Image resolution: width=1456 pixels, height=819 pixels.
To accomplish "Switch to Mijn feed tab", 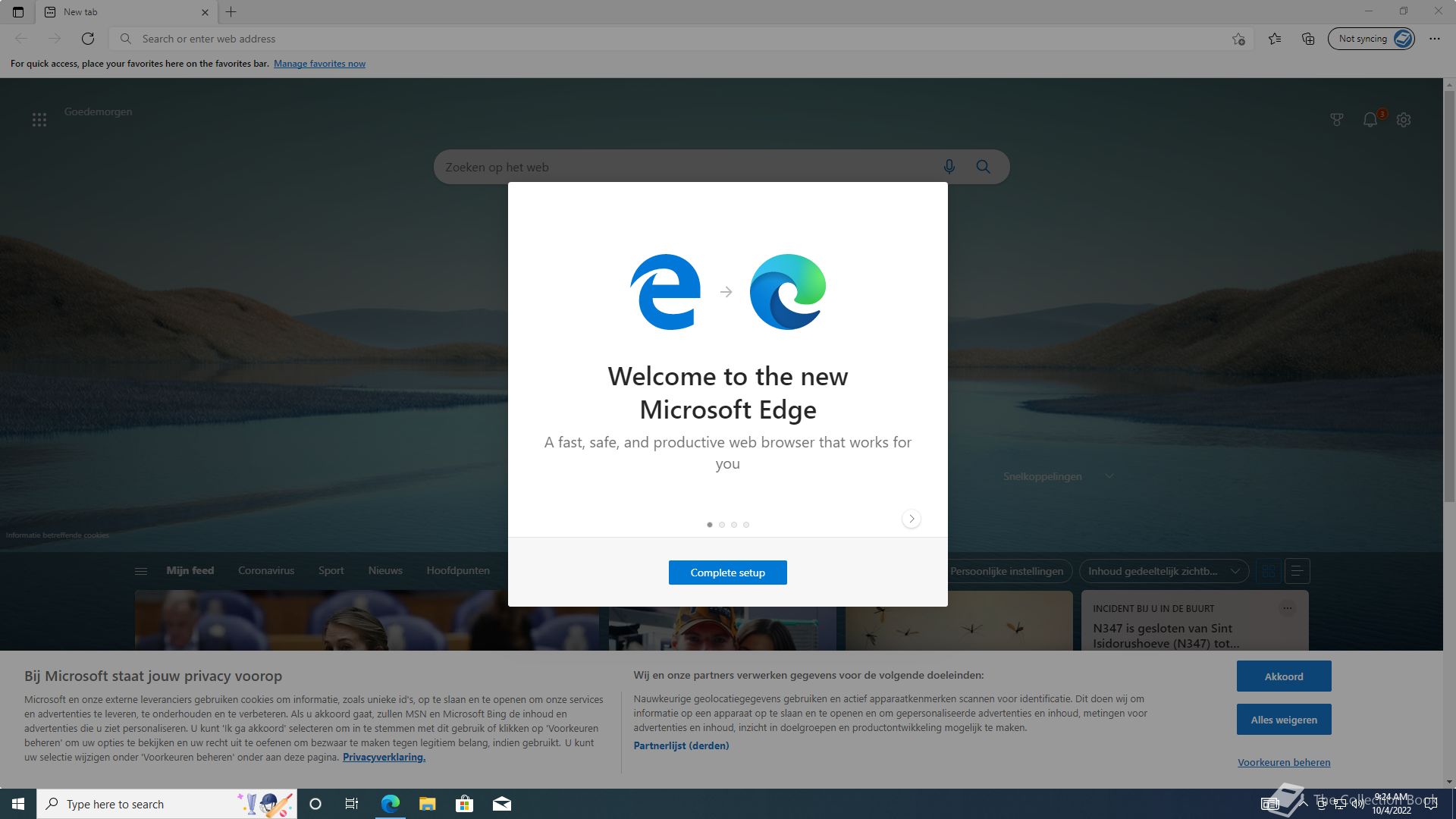I will tap(190, 570).
